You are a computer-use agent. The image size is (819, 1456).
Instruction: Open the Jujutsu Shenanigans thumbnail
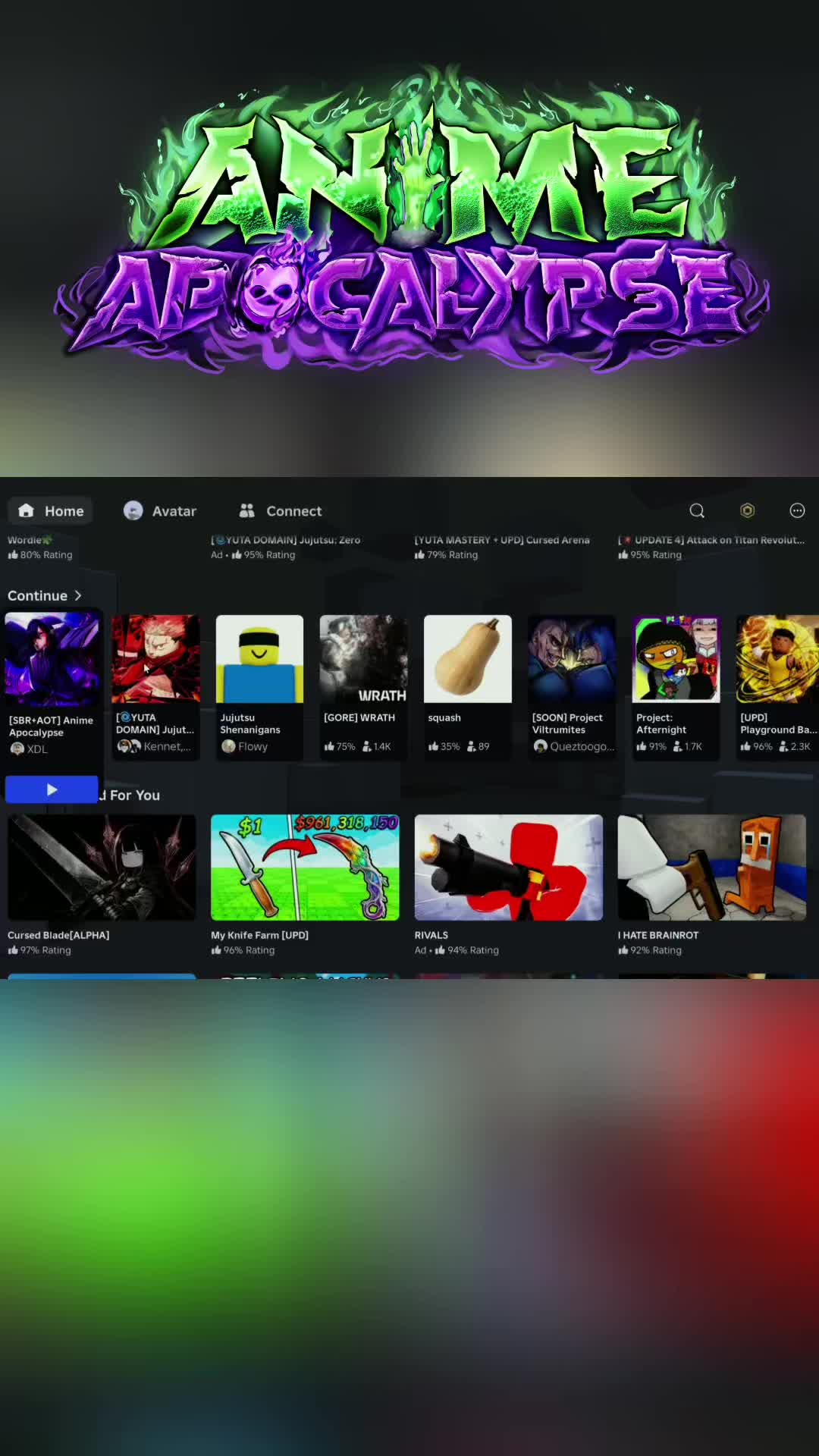coord(259,658)
